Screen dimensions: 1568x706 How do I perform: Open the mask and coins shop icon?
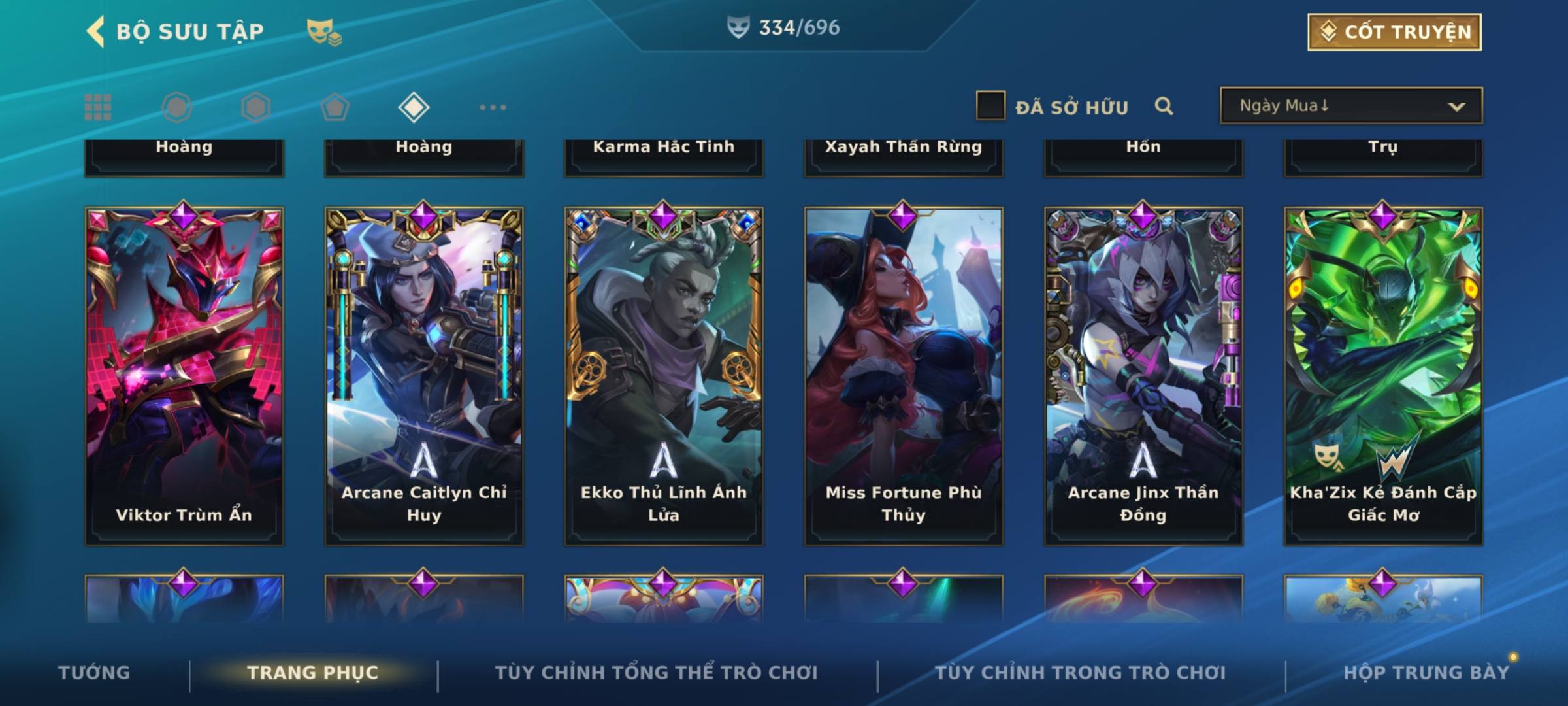pyautogui.click(x=324, y=32)
